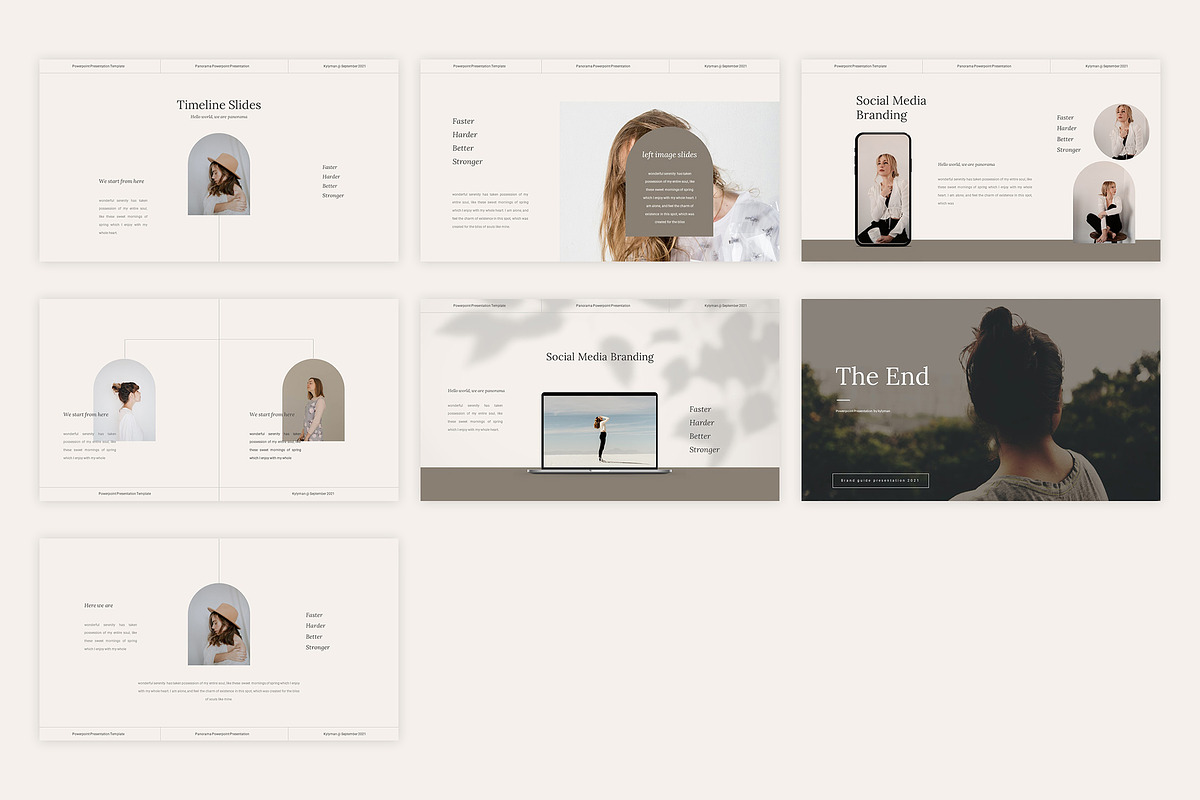Open the Social Media Branding laptop slide
Viewport: 1200px width, 800px height.
pos(600,400)
